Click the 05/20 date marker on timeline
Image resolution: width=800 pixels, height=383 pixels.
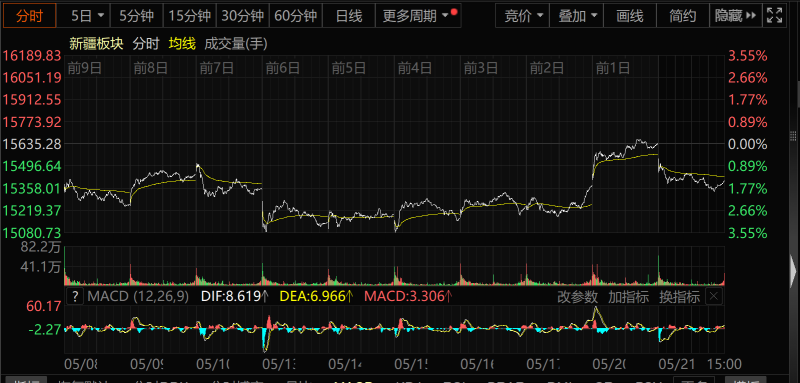(x=609, y=364)
